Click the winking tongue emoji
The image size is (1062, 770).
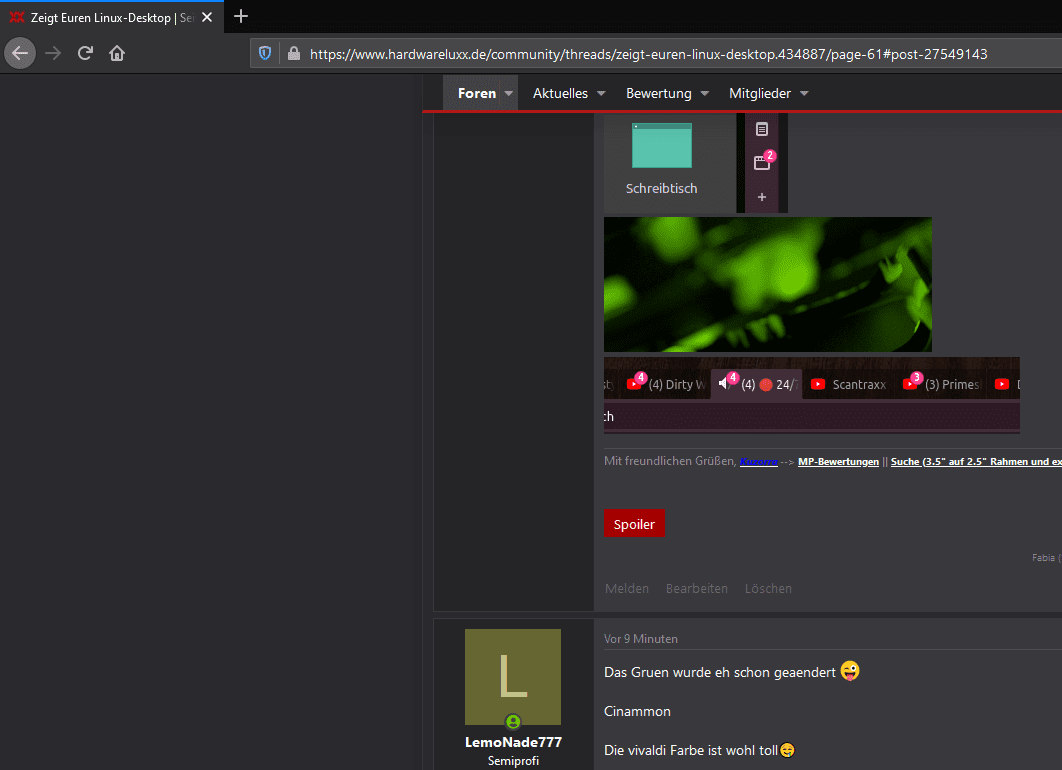point(850,670)
